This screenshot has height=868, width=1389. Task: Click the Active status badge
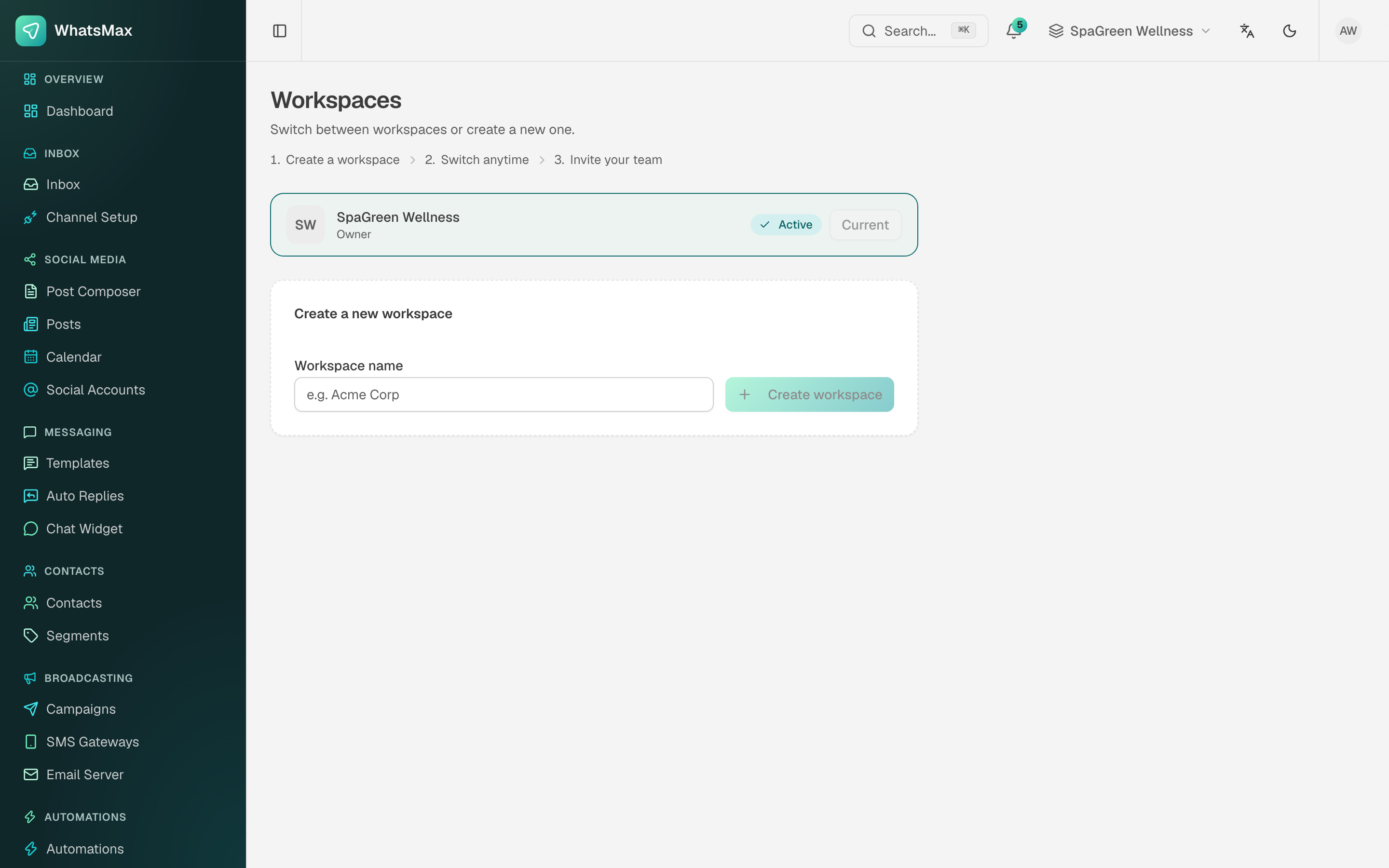(786, 224)
